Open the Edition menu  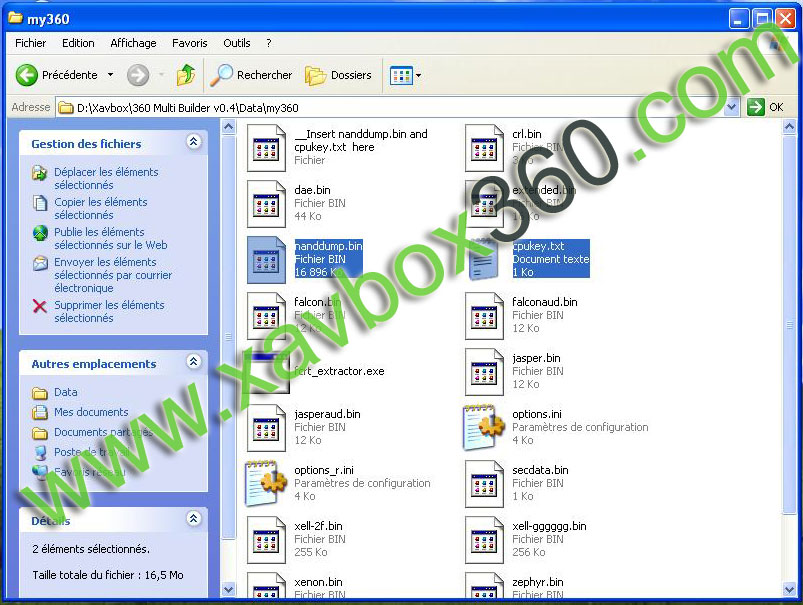tap(78, 43)
